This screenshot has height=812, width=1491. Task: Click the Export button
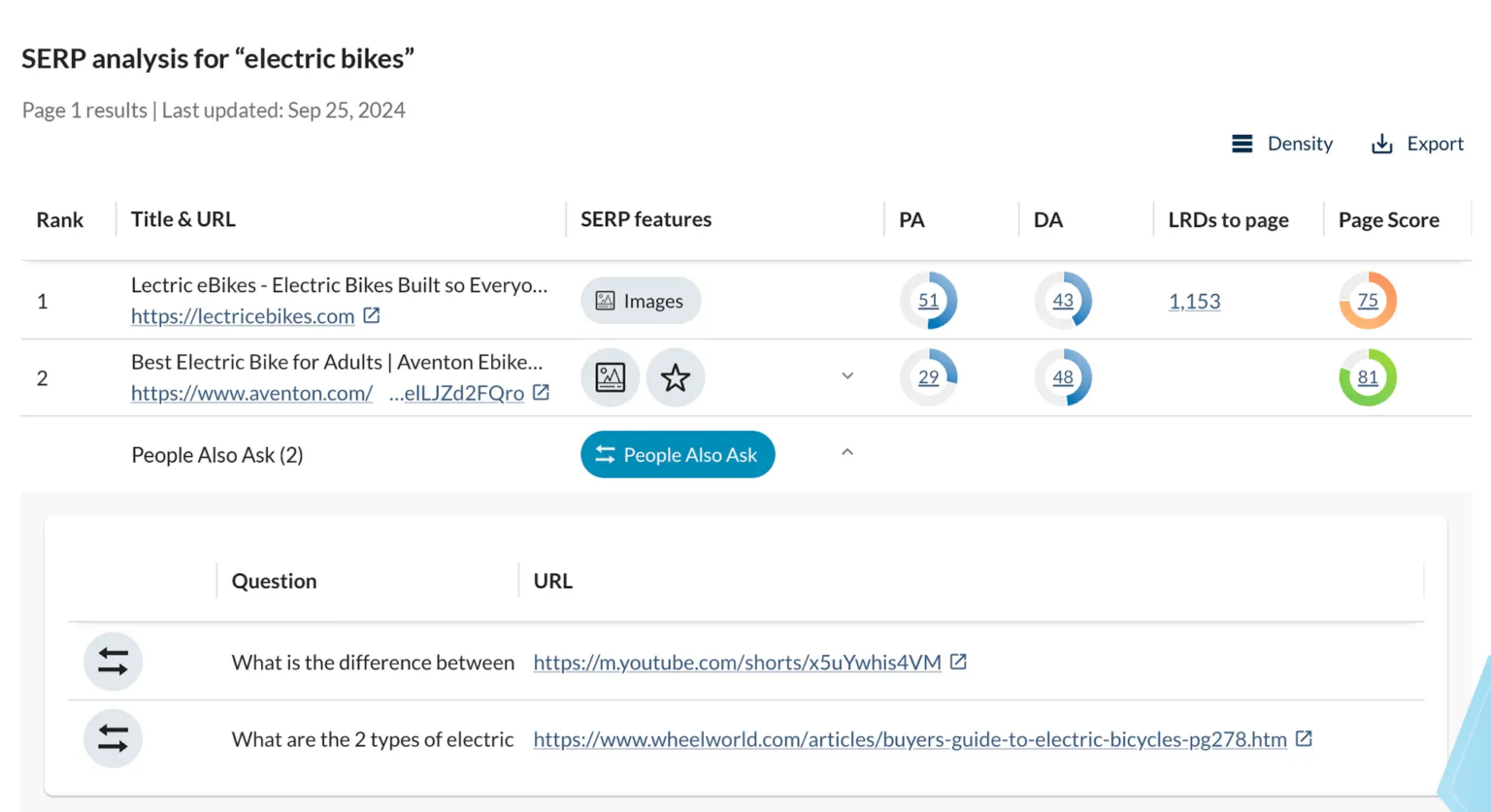click(x=1417, y=144)
